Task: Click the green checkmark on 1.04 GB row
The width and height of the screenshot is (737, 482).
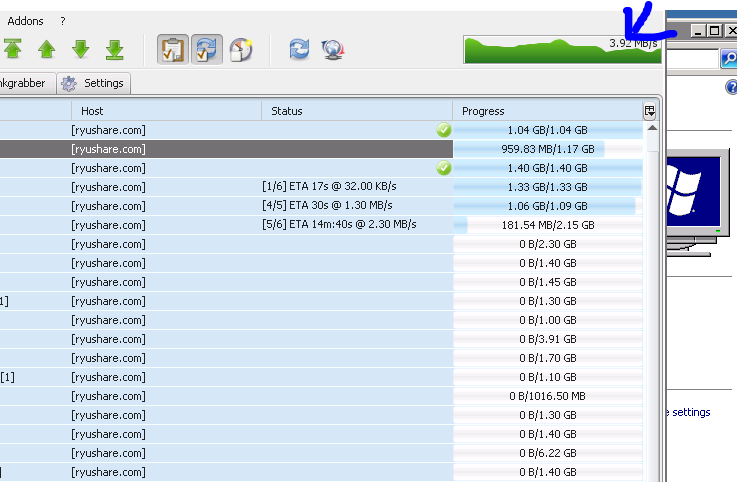Action: (x=443, y=130)
